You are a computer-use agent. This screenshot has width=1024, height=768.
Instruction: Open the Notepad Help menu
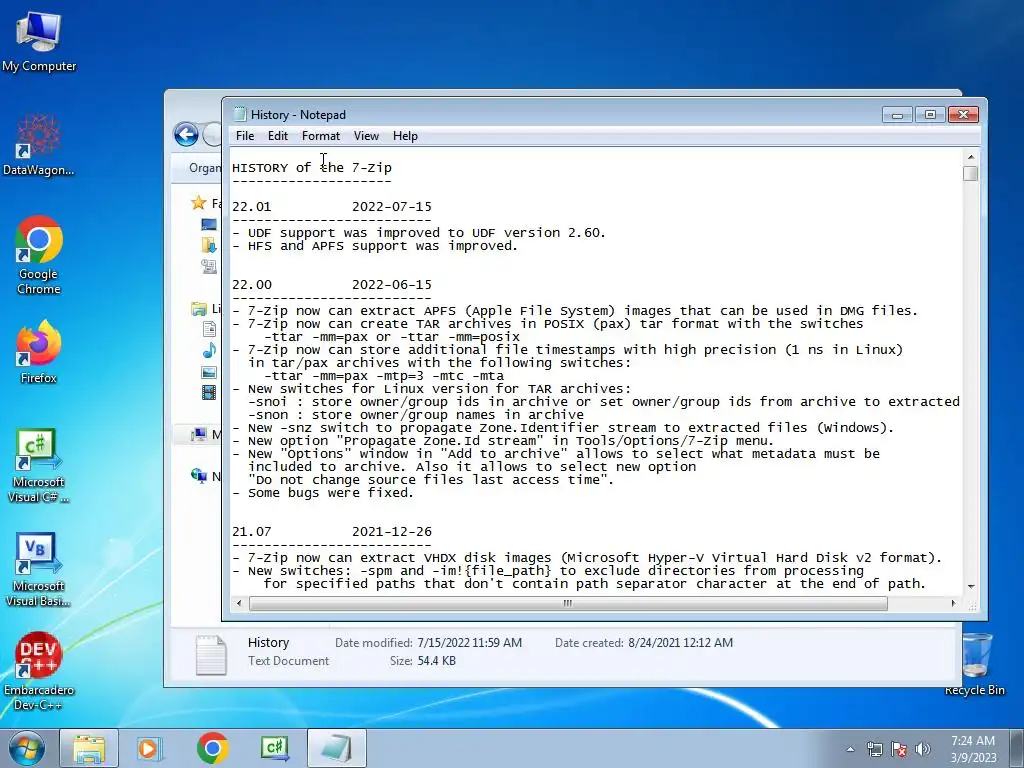405,136
